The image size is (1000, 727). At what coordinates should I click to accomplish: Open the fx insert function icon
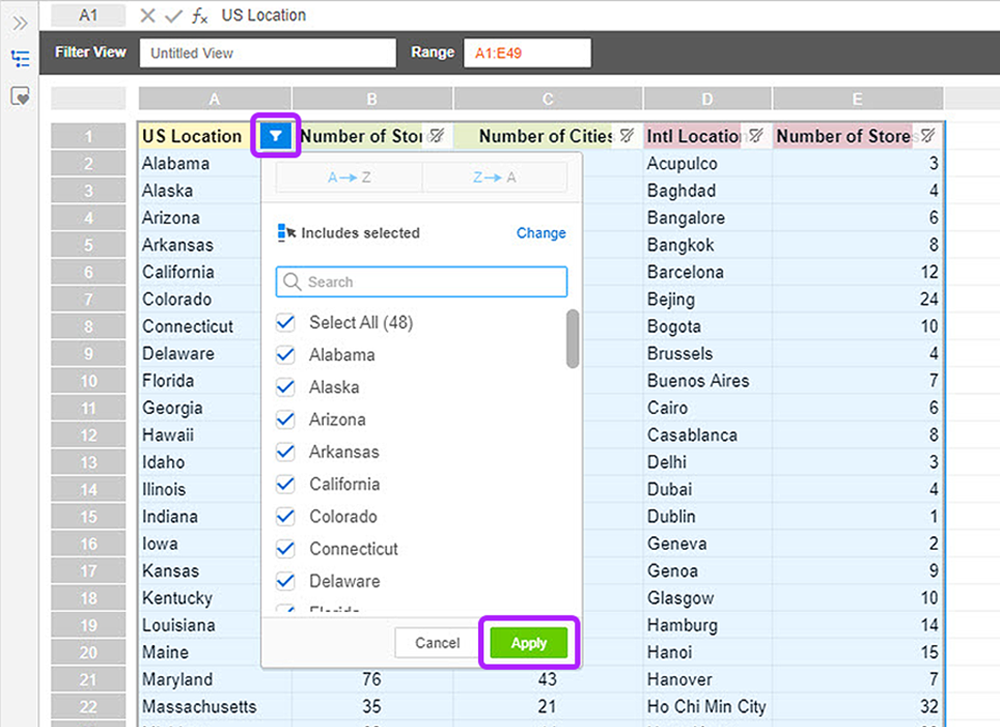click(200, 15)
